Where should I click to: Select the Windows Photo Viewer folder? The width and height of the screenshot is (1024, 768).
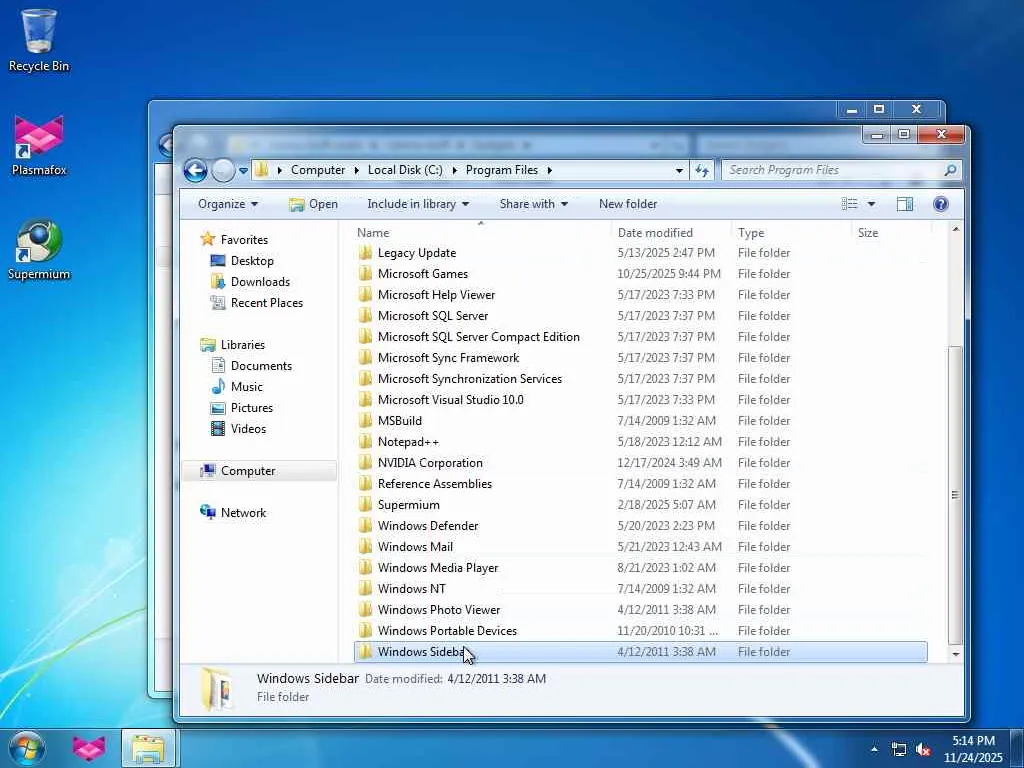[x=439, y=609]
